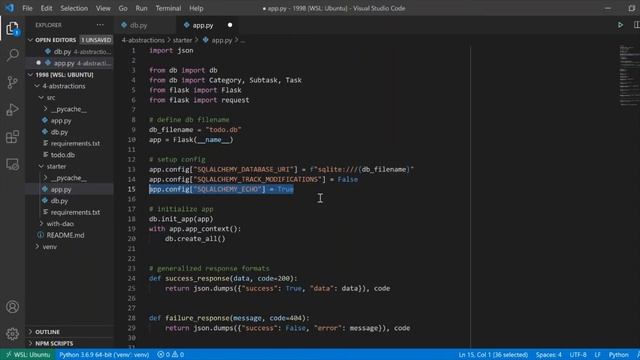The image size is (640, 360).
Task: Open Source Control view
Action: click(12, 82)
